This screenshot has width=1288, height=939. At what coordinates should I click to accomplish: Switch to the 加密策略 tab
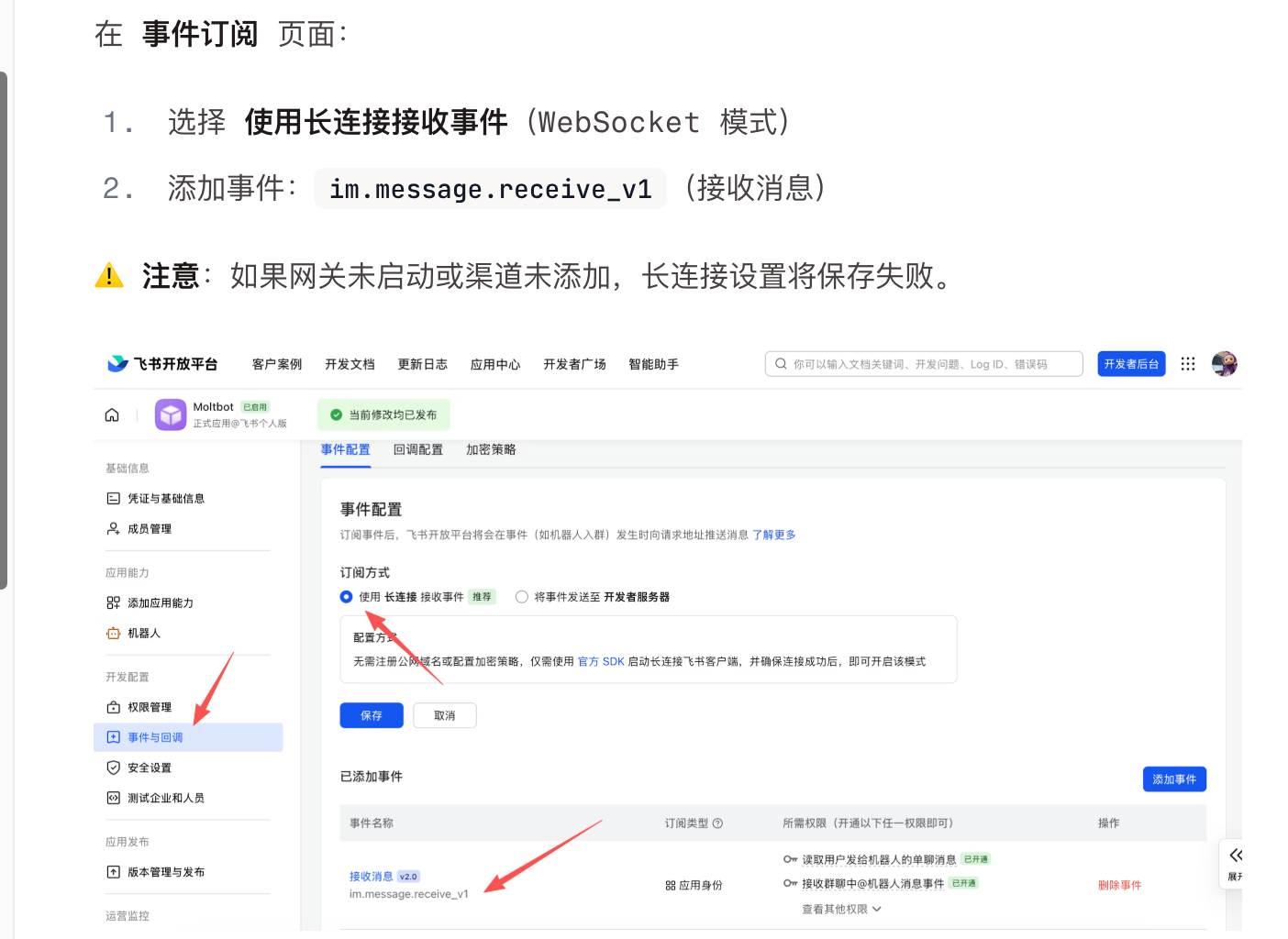pos(490,449)
